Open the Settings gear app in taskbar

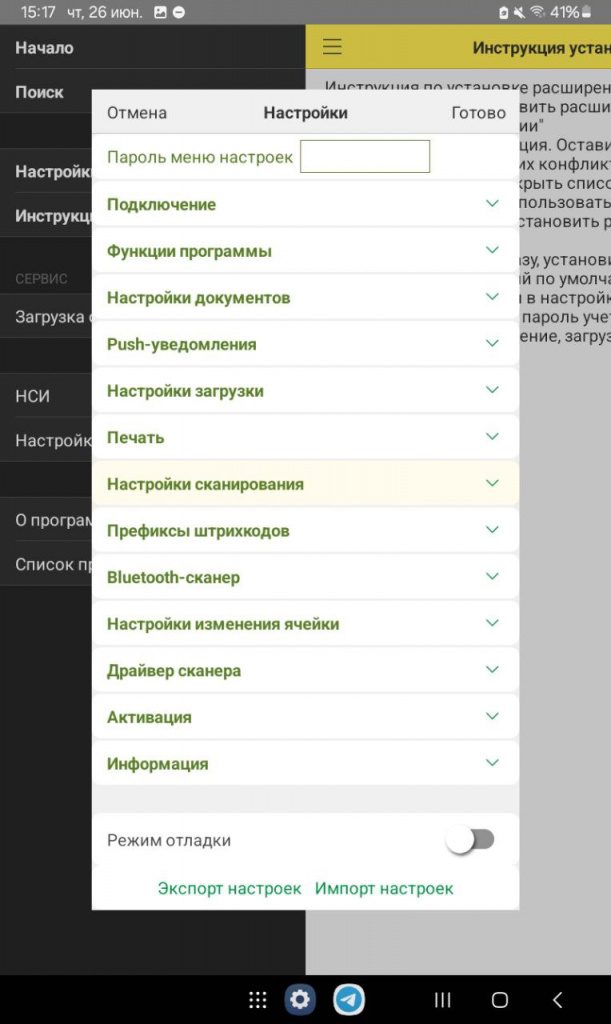300,999
